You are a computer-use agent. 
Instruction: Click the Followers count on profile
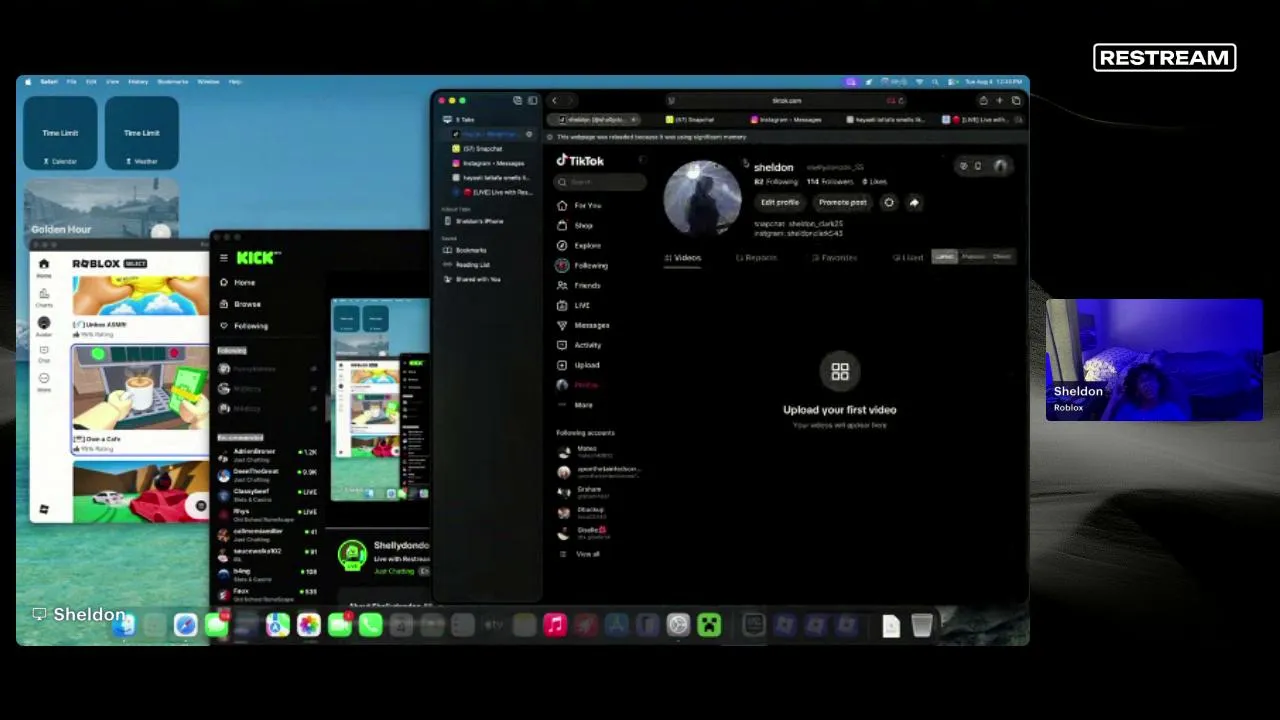[x=830, y=182]
